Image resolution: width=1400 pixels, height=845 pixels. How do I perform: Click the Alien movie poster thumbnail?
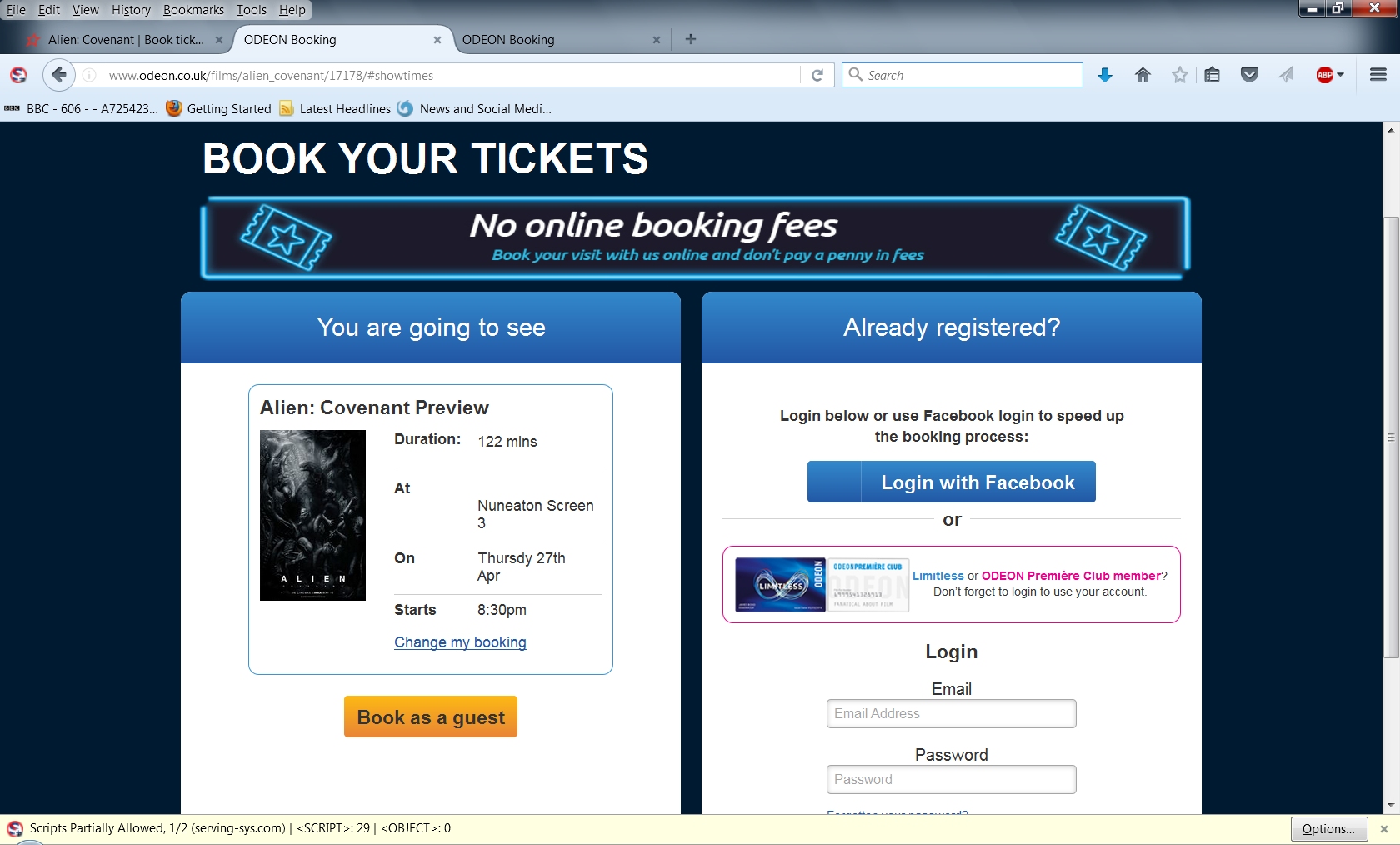[x=312, y=515]
